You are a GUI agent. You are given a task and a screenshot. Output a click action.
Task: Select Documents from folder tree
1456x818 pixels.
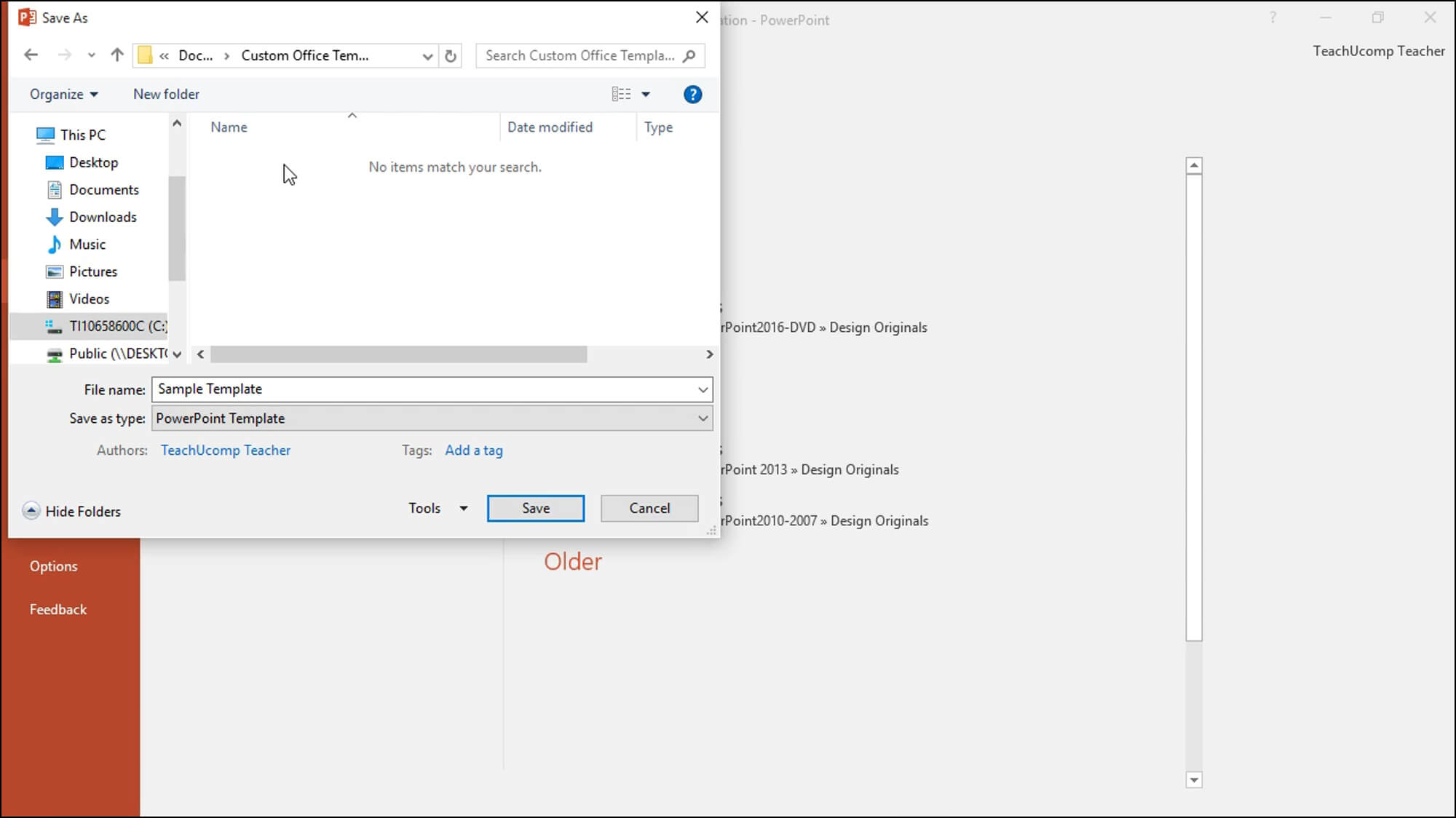104,189
